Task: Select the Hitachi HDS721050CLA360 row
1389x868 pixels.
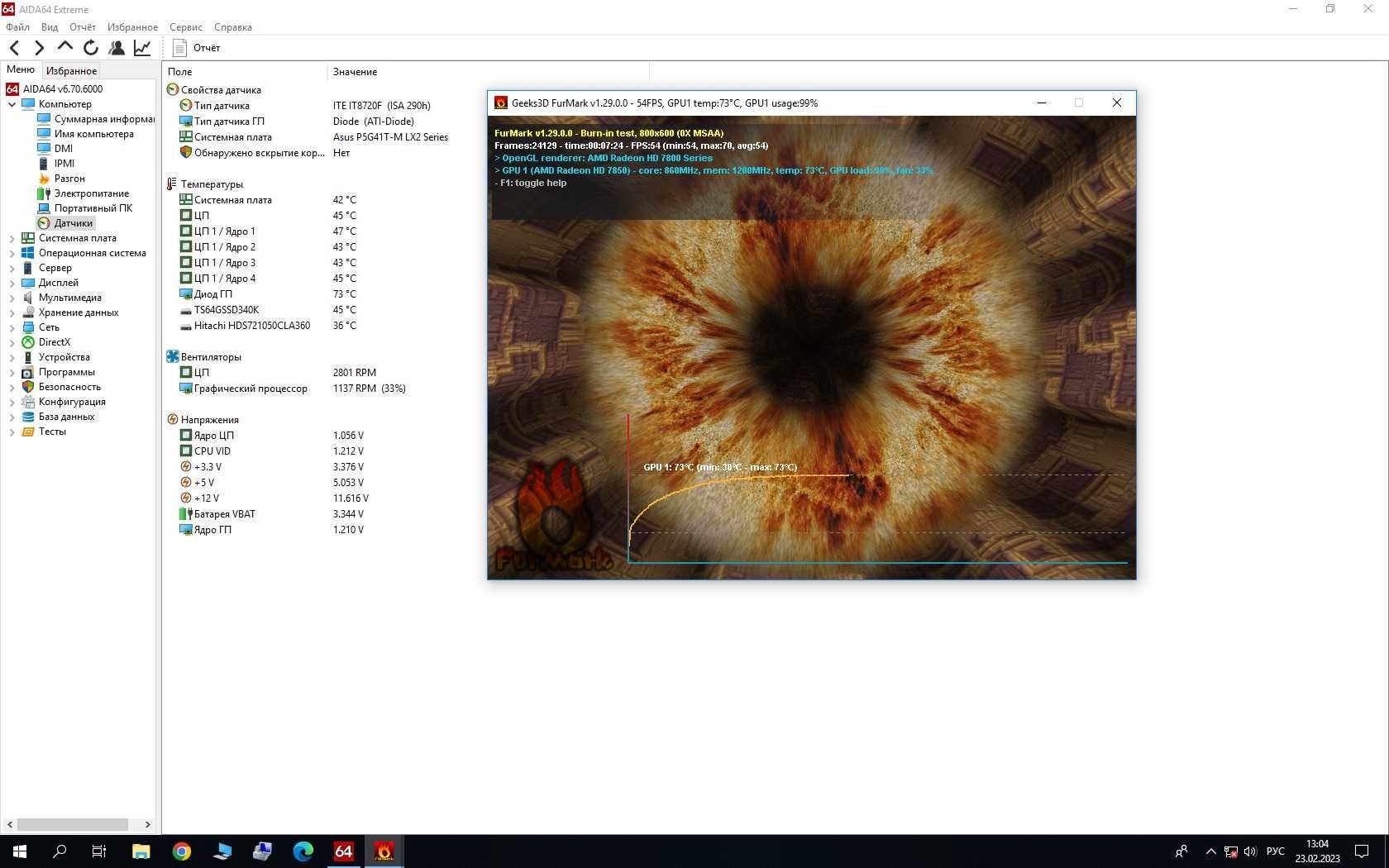Action: click(268, 326)
